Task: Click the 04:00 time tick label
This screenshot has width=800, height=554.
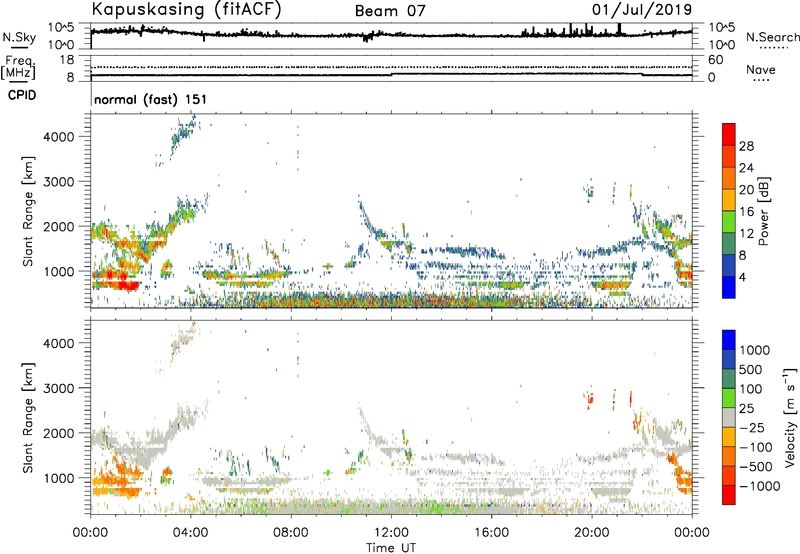Action: tap(190, 533)
